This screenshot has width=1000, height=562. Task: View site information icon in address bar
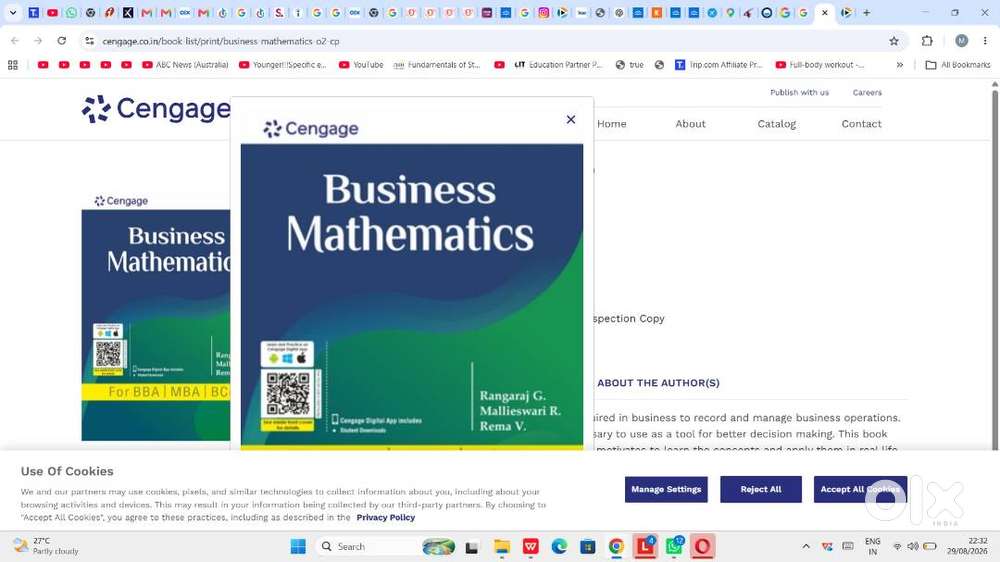point(89,41)
